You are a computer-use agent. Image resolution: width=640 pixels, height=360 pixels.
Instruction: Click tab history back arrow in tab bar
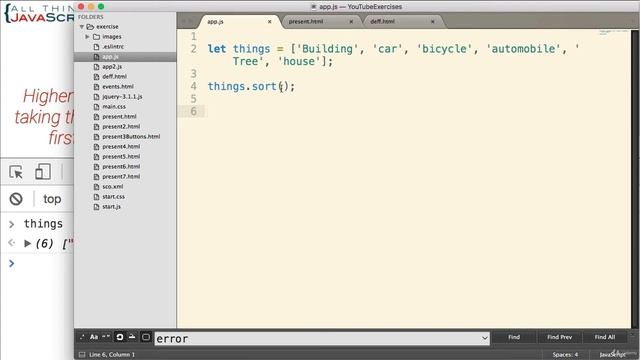tap(183, 22)
